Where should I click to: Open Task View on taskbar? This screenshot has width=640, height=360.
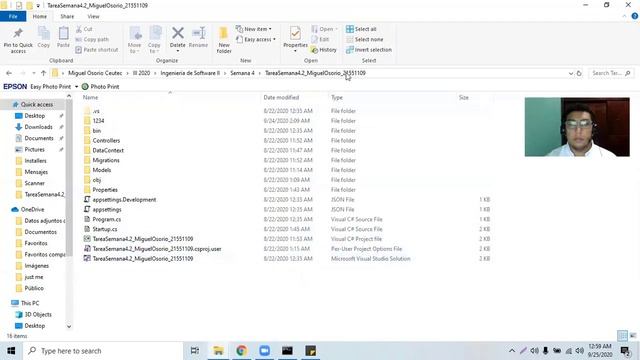pyautogui.click(x=195, y=351)
